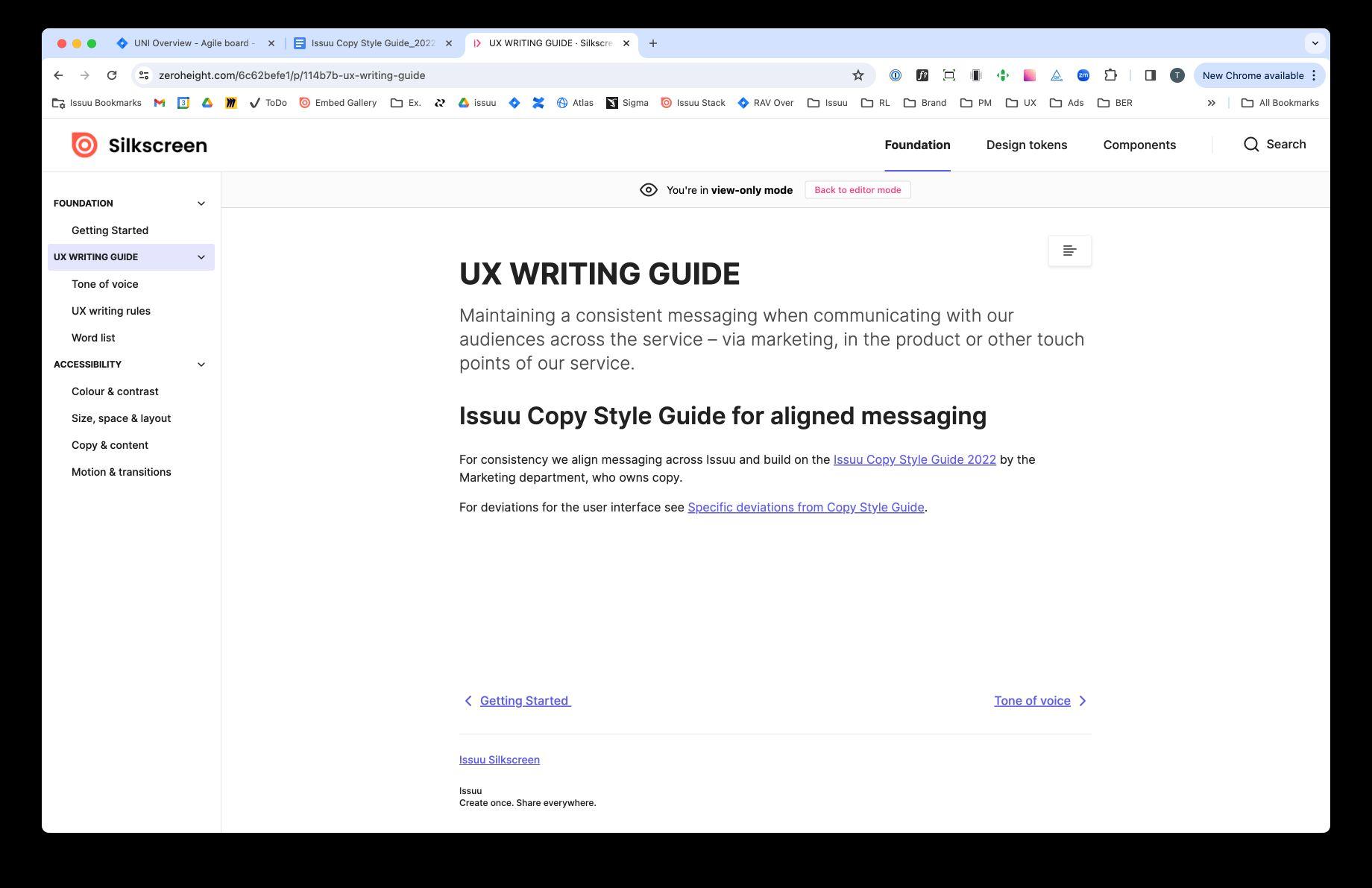Collapse the UX WRITING GUIDE section
The width and height of the screenshot is (1372, 888).
click(201, 257)
